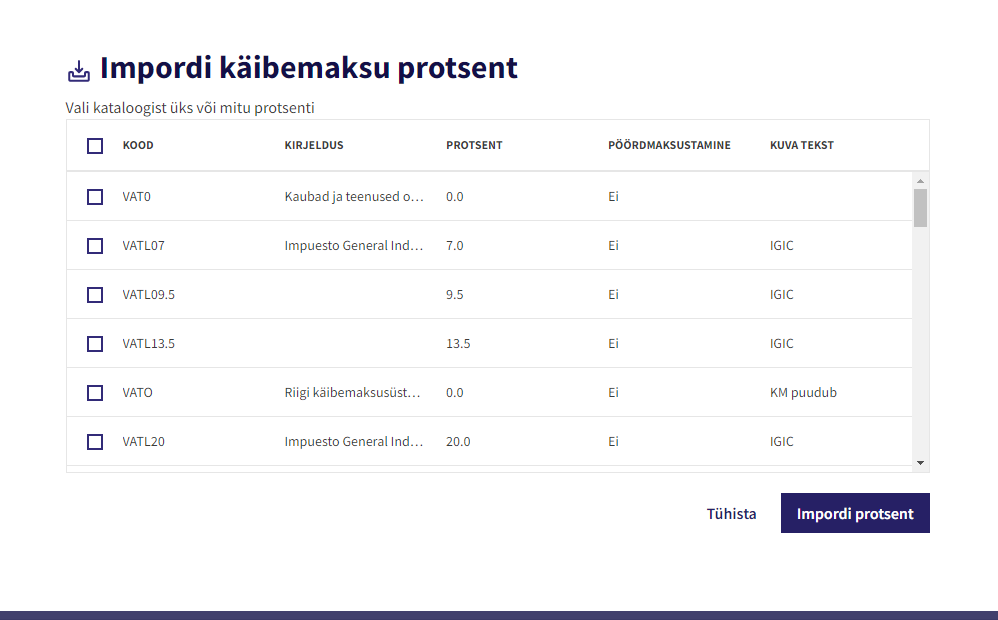
Task: Cancel with the Tühista button
Action: [731, 514]
